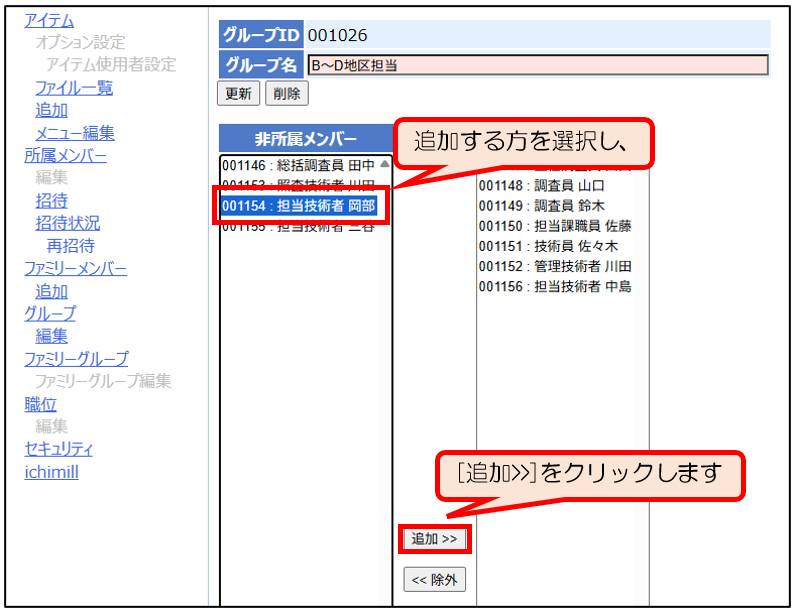802x615 pixels.
Task: Select 001154 担当技術者 岡部 in list
Action: (x=298, y=206)
